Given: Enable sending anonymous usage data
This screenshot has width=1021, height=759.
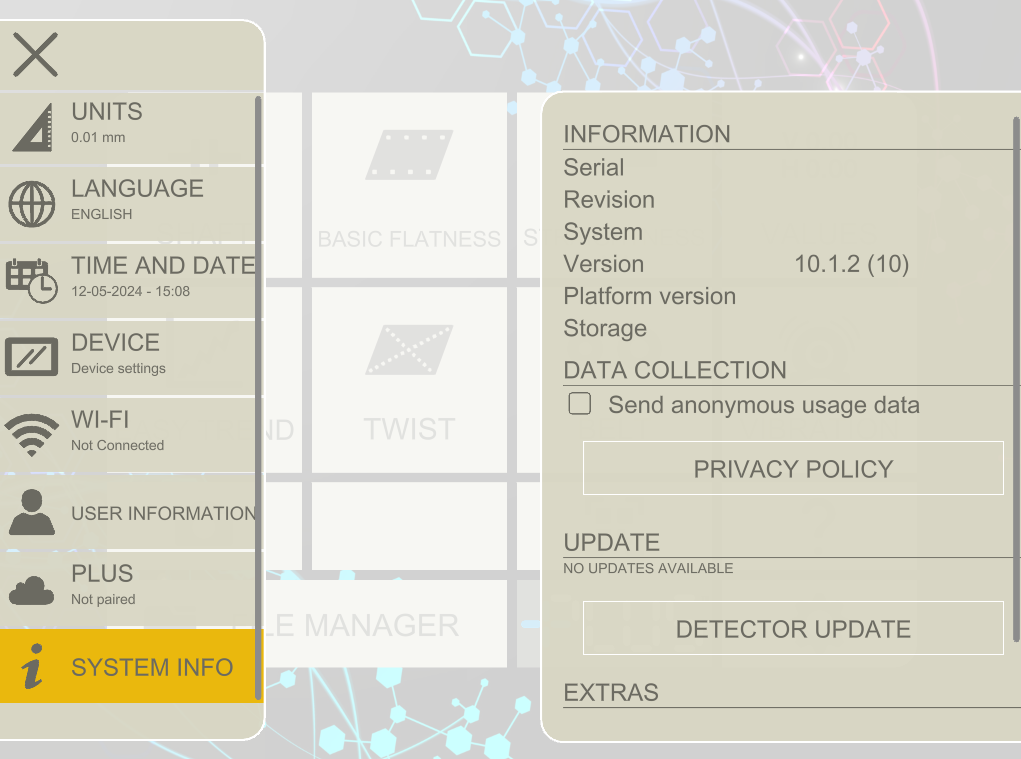Looking at the screenshot, I should (x=579, y=403).
